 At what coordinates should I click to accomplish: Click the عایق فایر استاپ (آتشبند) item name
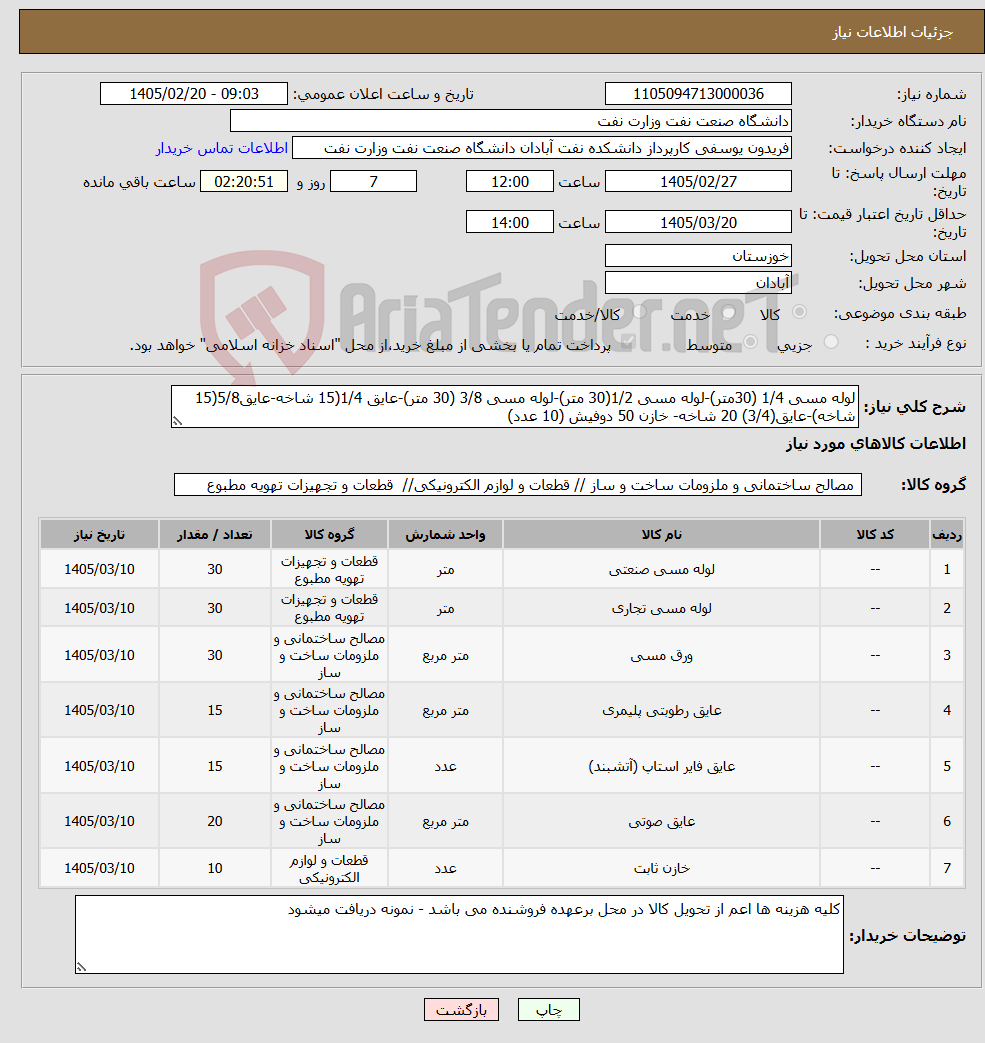[662, 767]
